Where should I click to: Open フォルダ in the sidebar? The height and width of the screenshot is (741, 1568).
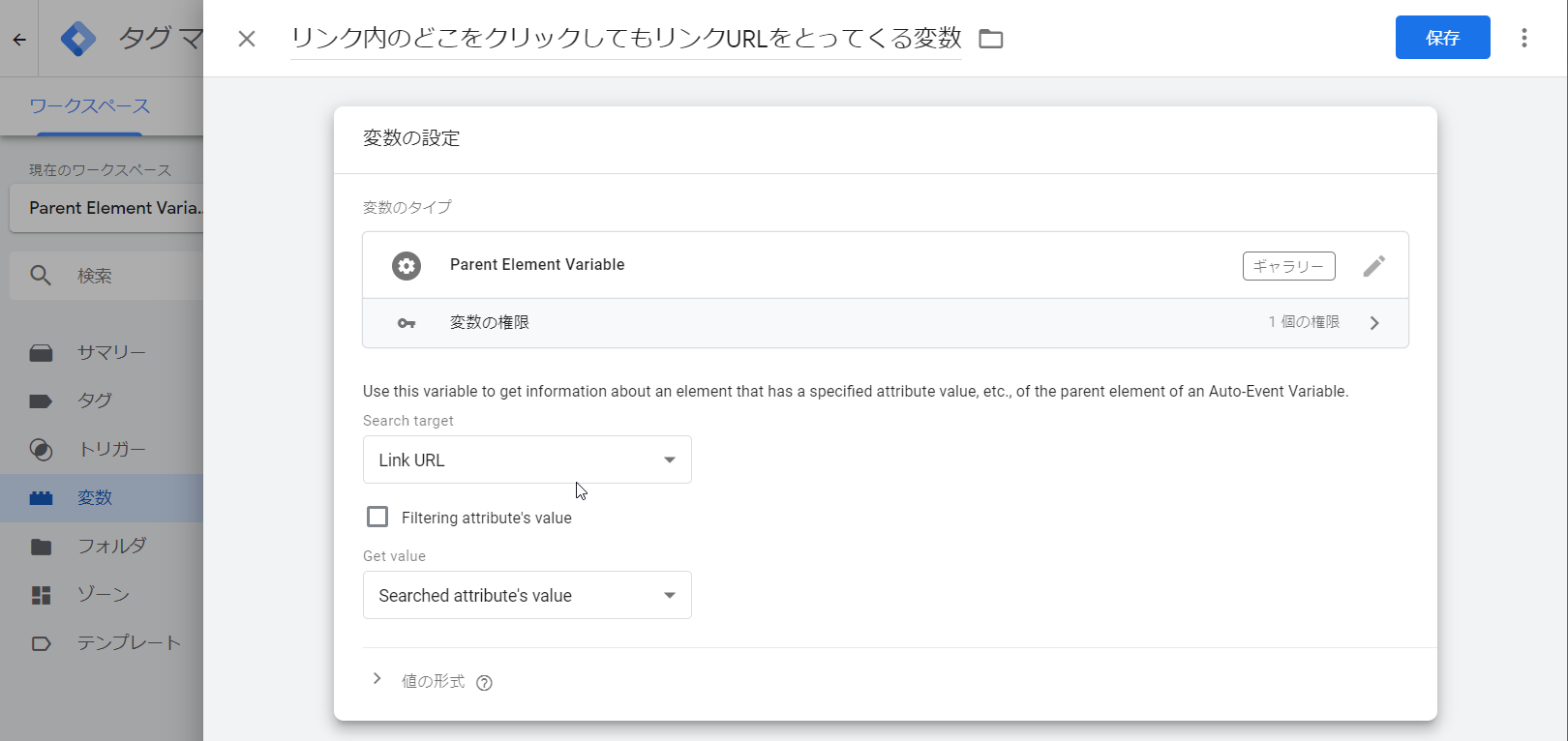point(102,547)
